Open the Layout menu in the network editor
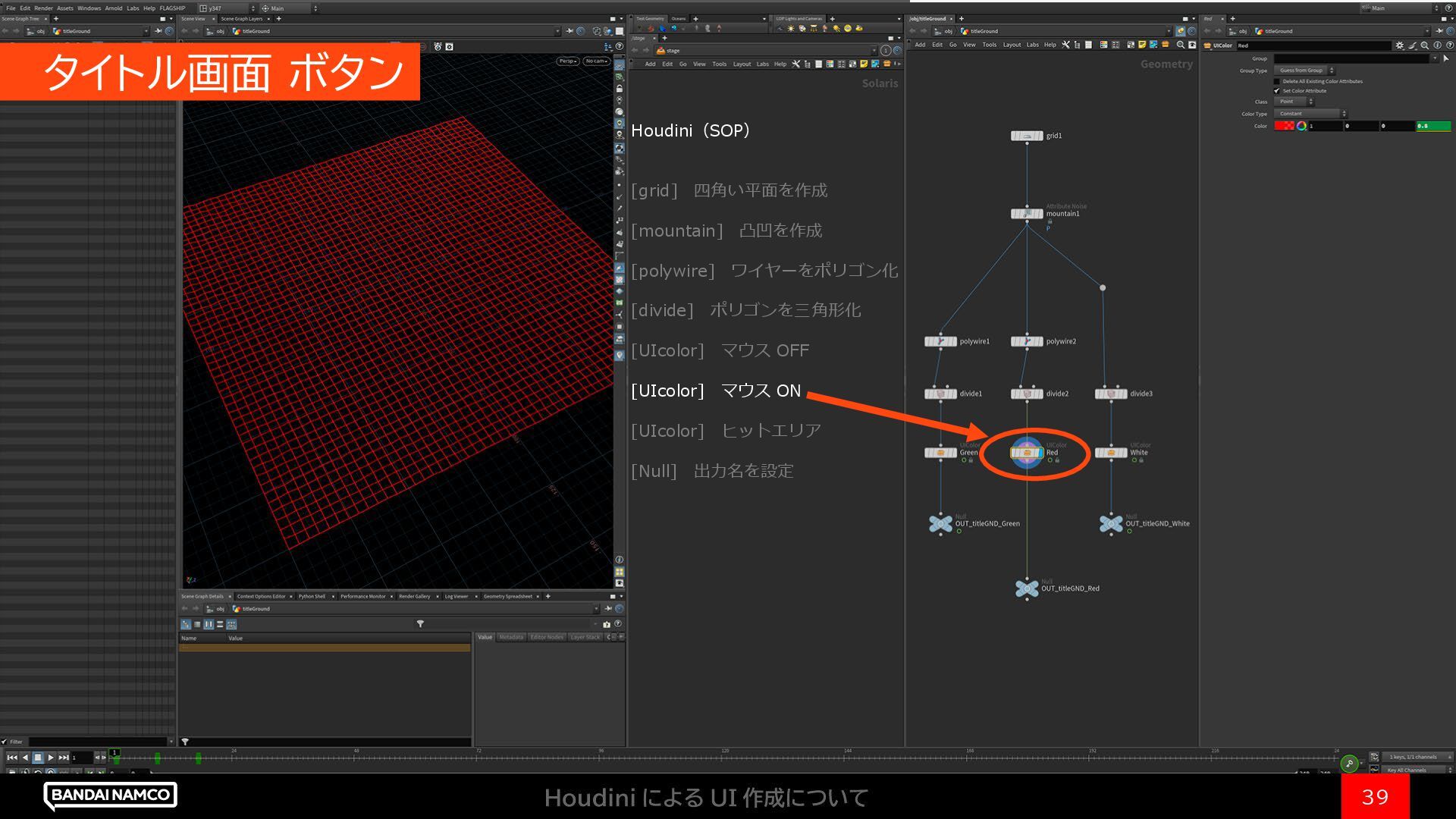 tap(1012, 45)
